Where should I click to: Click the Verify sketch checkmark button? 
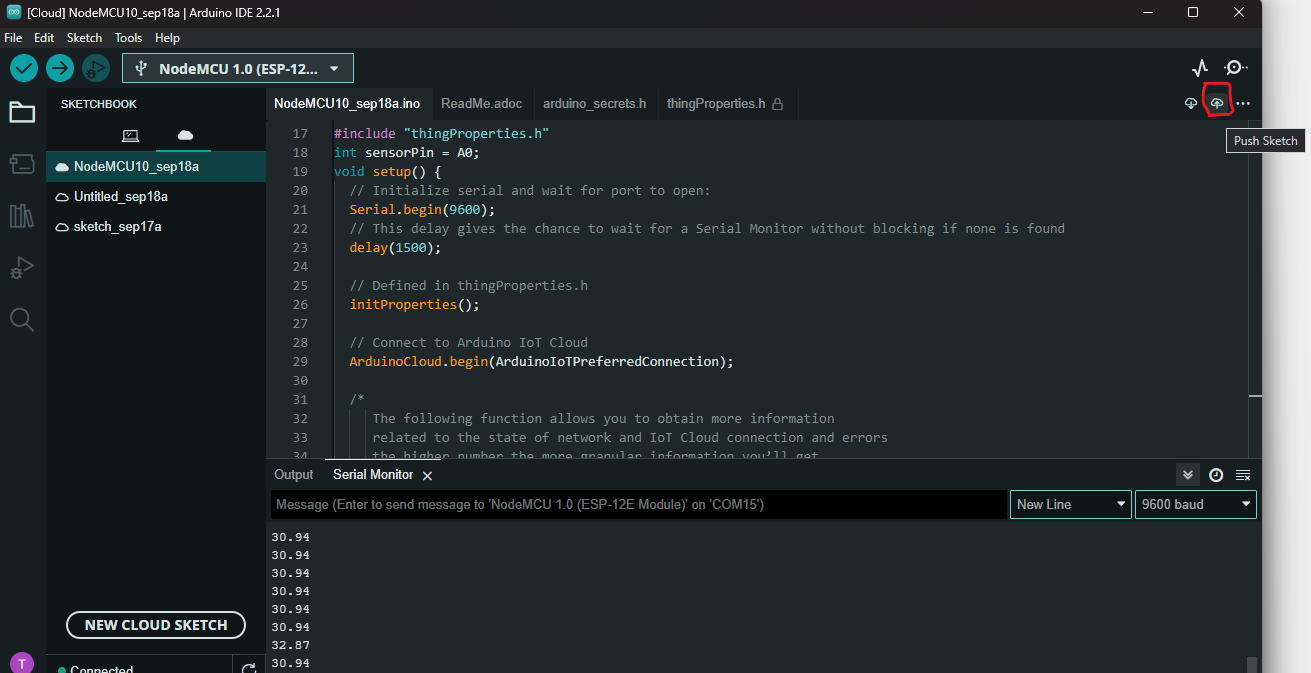tap(24, 68)
